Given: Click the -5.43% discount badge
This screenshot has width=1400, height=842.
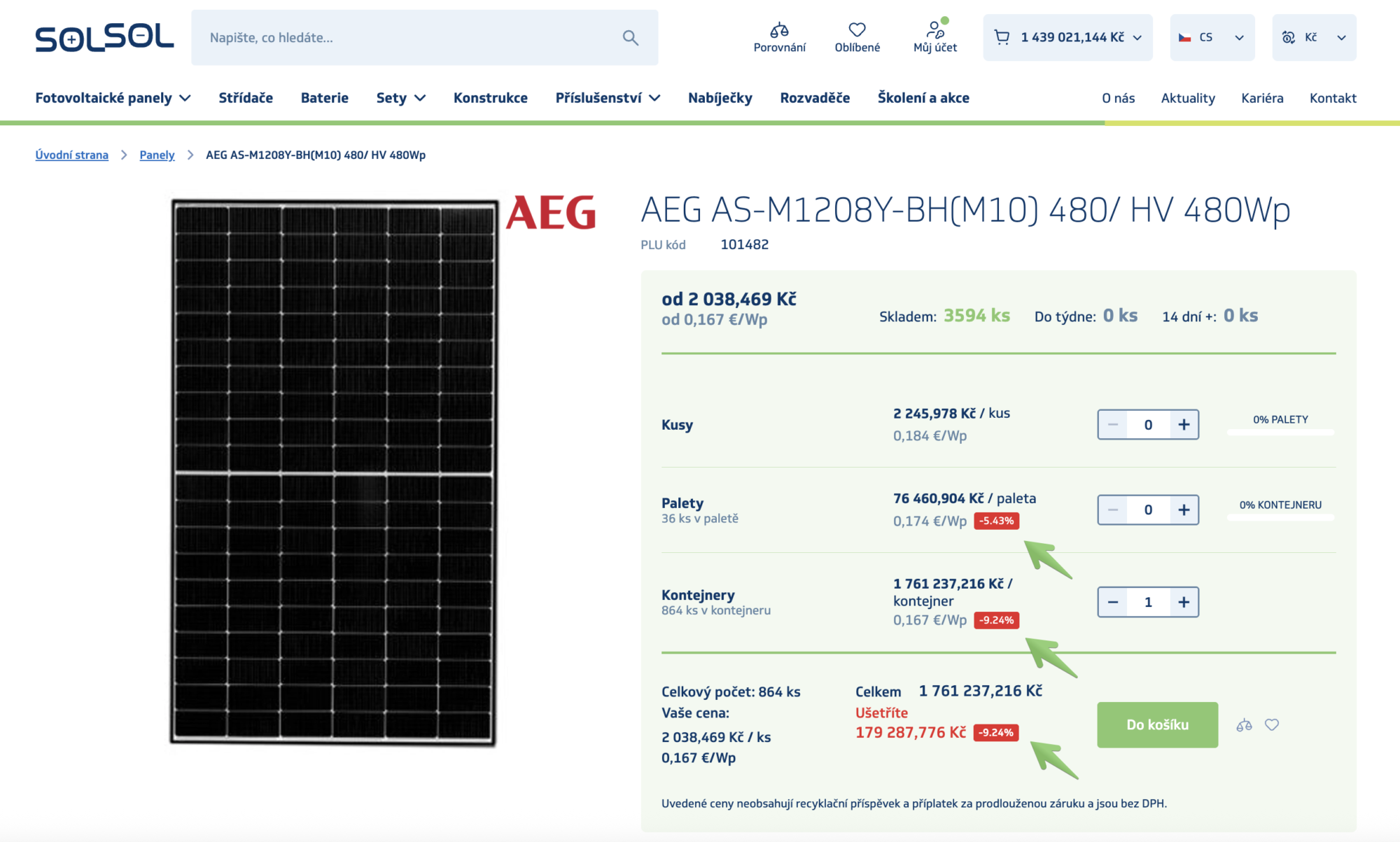Looking at the screenshot, I should 996,521.
